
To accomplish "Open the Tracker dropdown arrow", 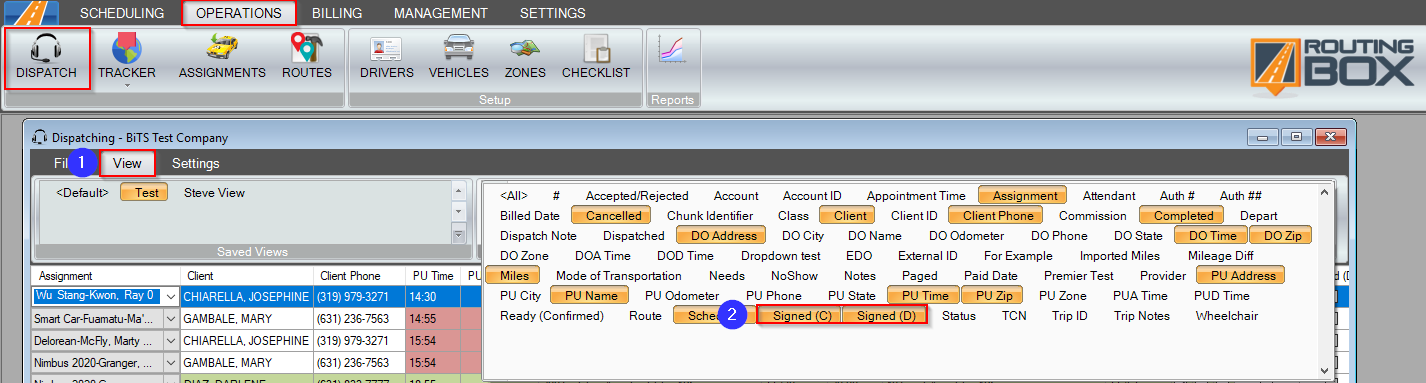I will click(x=127, y=86).
